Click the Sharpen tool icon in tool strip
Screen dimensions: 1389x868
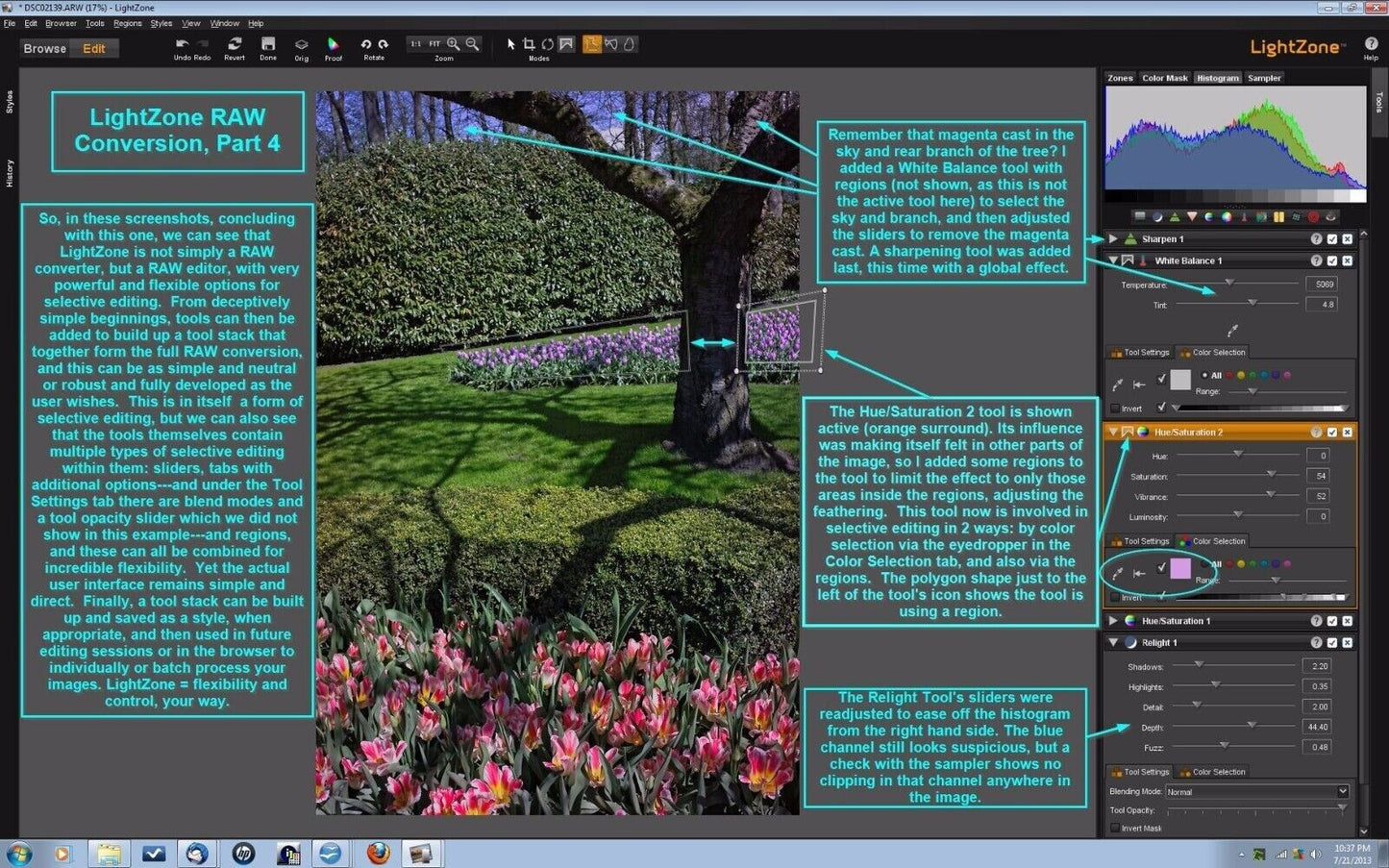coord(1175,216)
